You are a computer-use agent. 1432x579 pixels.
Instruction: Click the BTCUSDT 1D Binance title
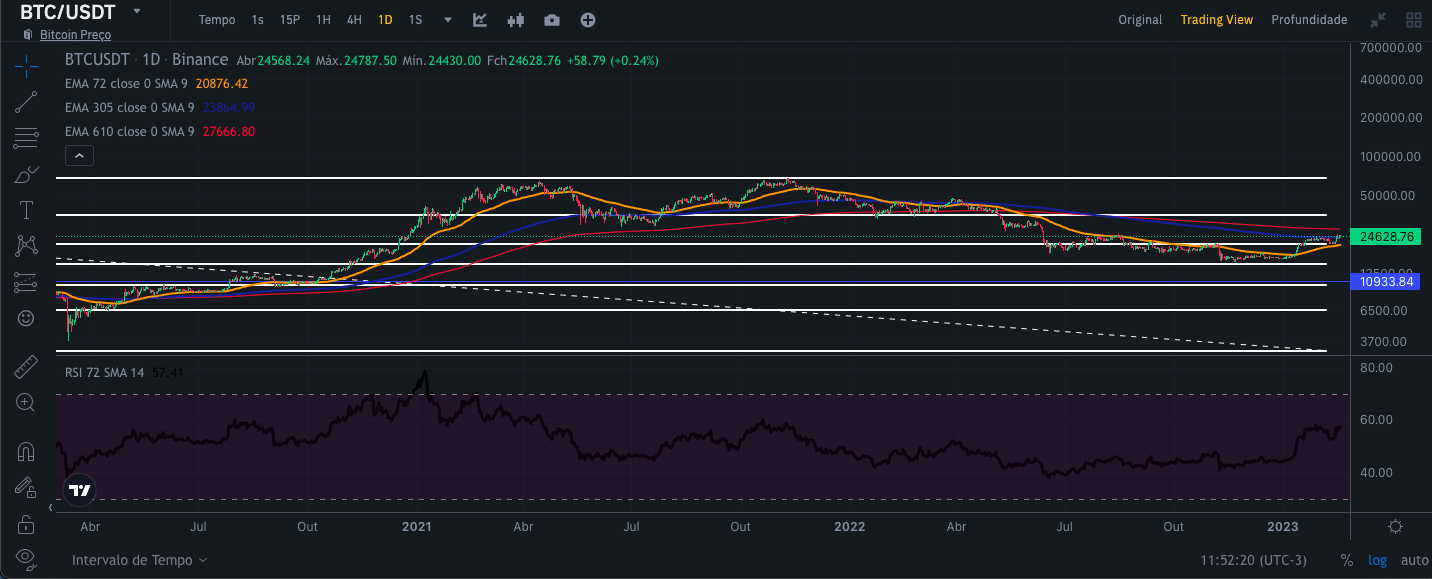[x=146, y=60]
